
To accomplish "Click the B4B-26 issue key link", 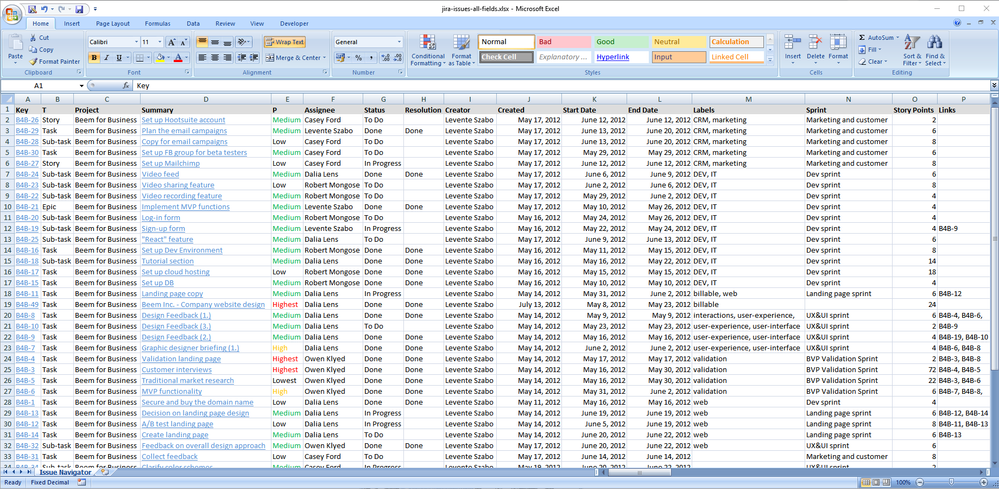I will click(27, 120).
